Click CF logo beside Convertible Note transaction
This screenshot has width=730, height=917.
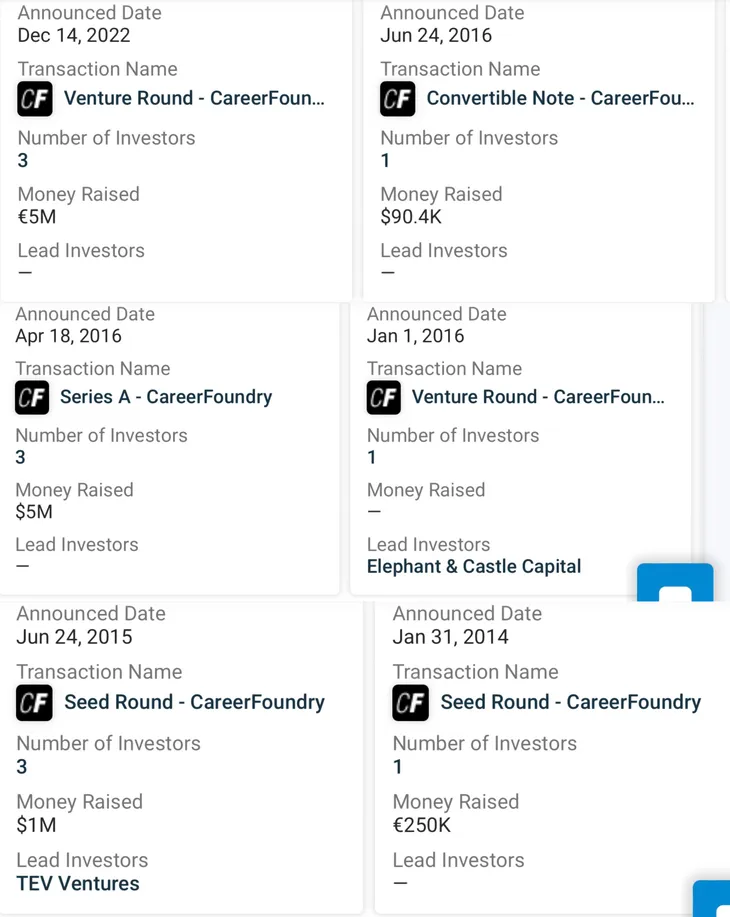397,99
